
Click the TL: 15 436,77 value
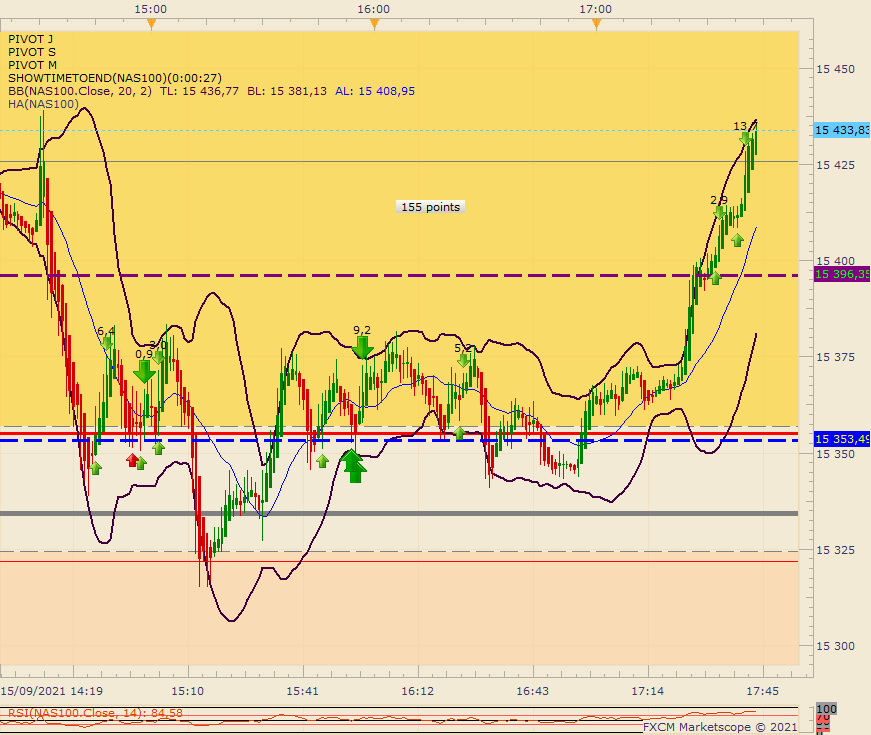tap(199, 91)
